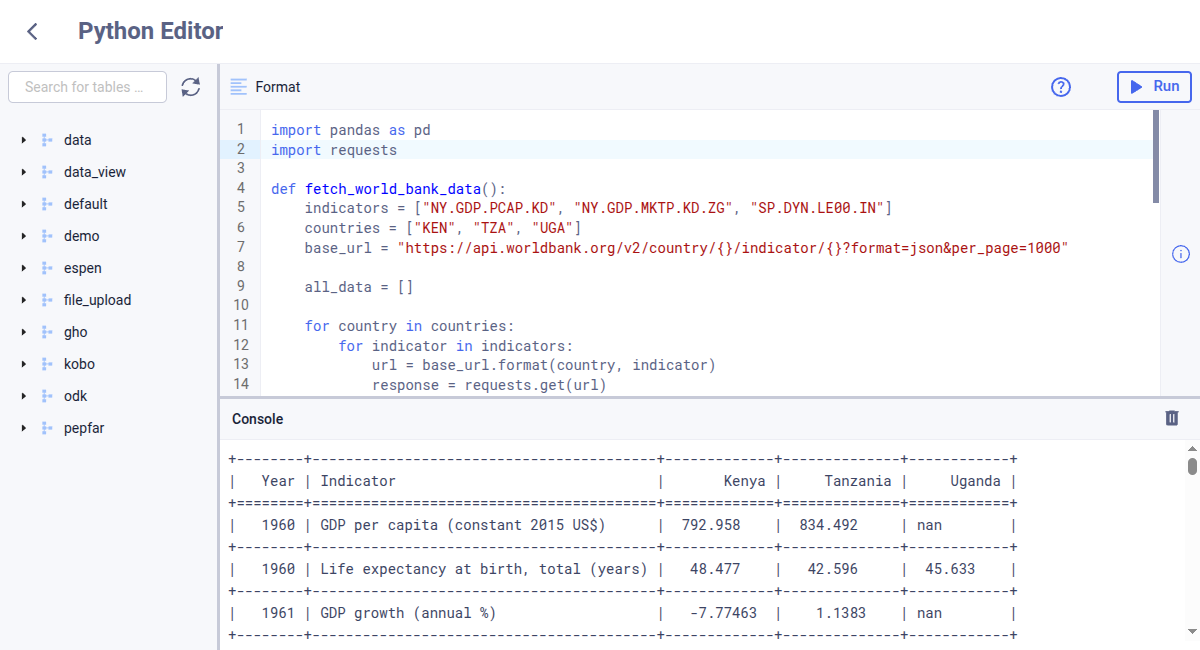Expand the odk schema
The image size is (1200, 650).
[x=23, y=395]
